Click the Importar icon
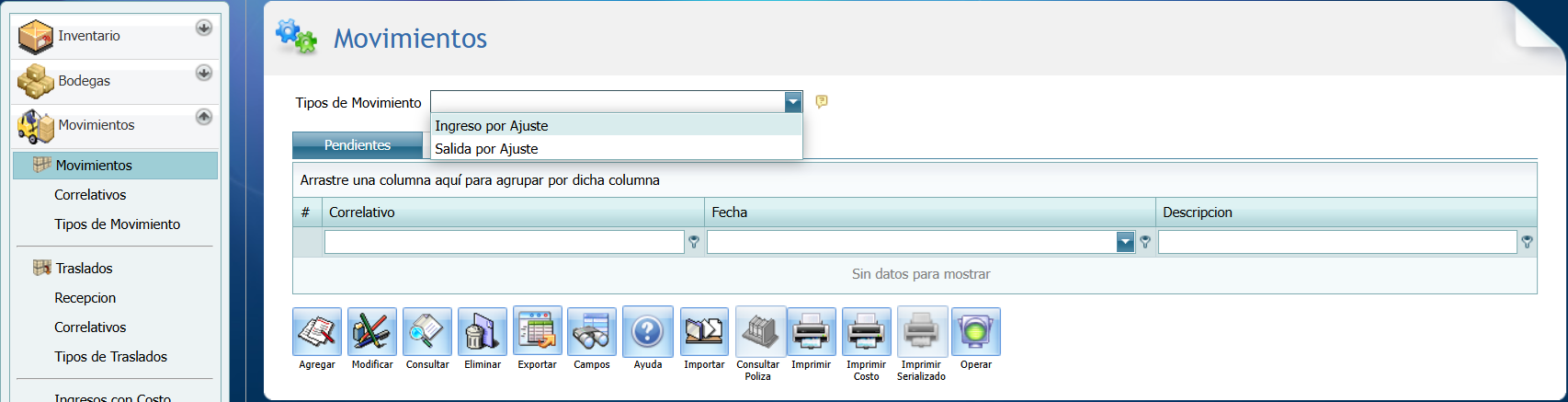 [704, 332]
